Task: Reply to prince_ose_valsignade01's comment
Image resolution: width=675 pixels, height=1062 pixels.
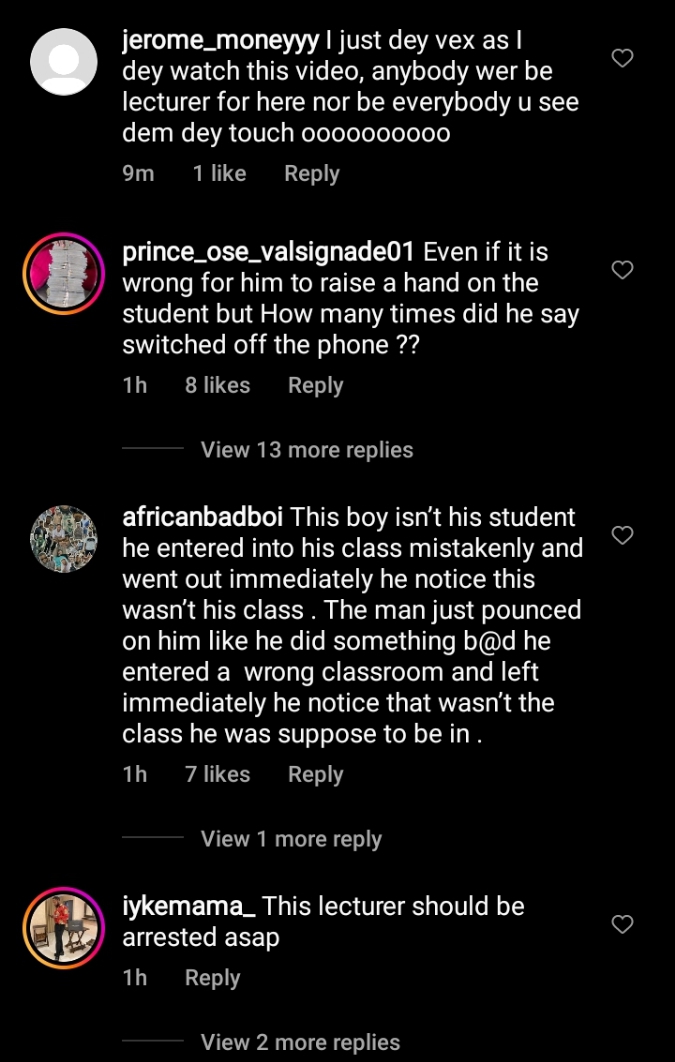Action: coord(315,386)
